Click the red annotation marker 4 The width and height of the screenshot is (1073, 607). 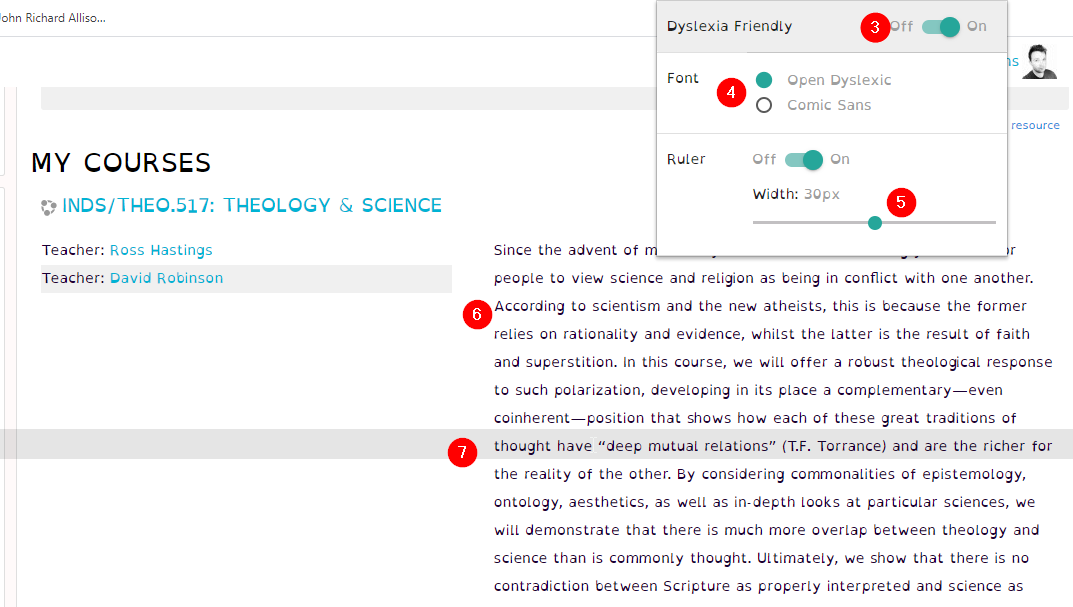tap(732, 93)
